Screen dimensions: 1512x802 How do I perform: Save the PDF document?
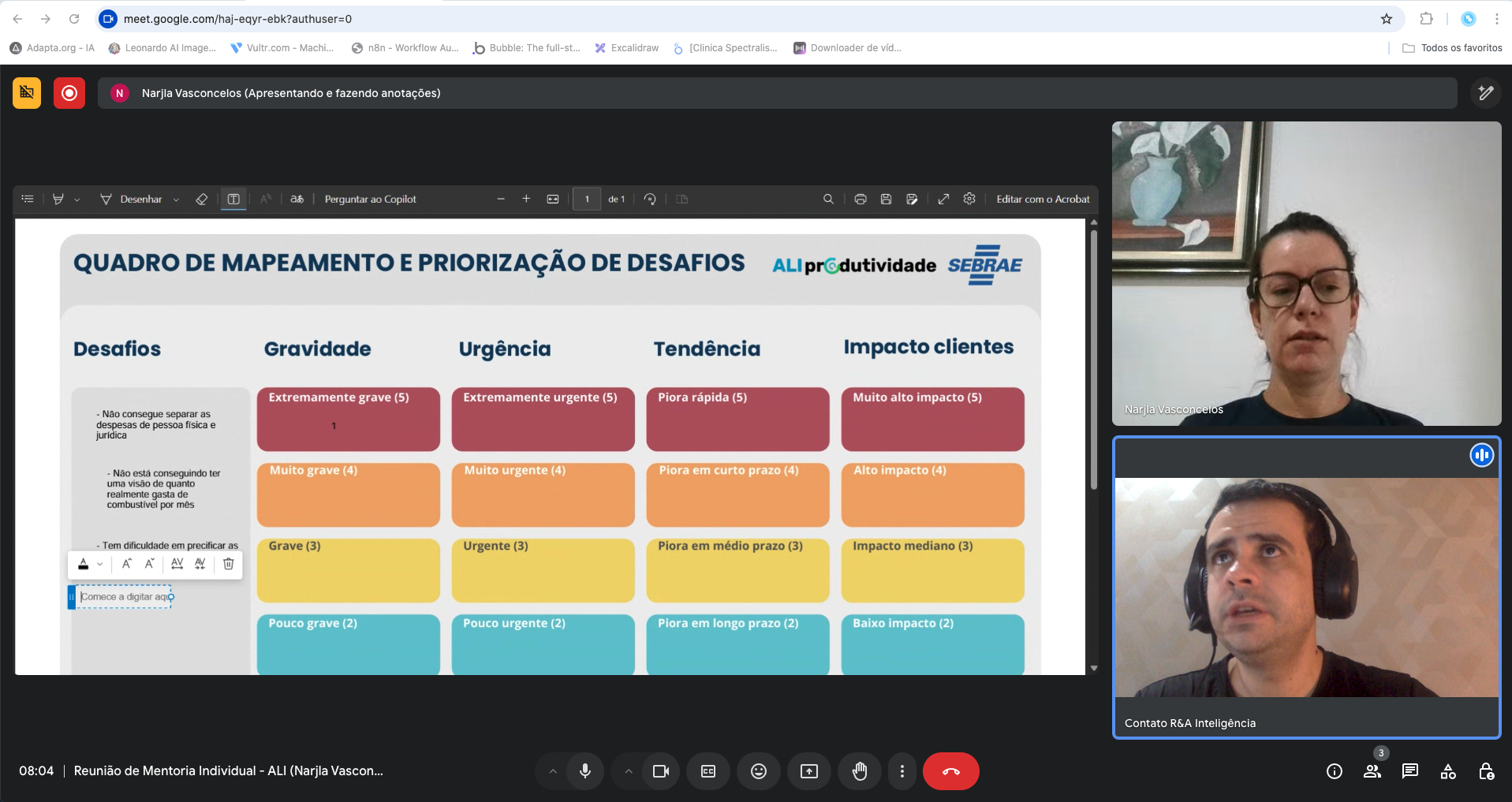pos(886,200)
